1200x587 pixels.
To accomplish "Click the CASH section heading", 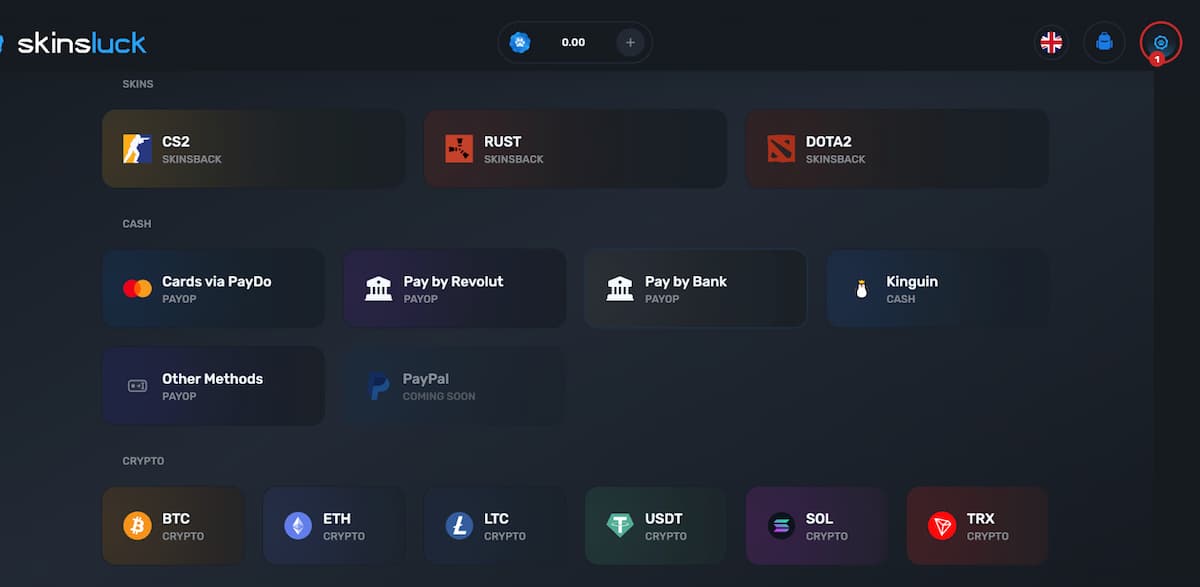I will 137,224.
